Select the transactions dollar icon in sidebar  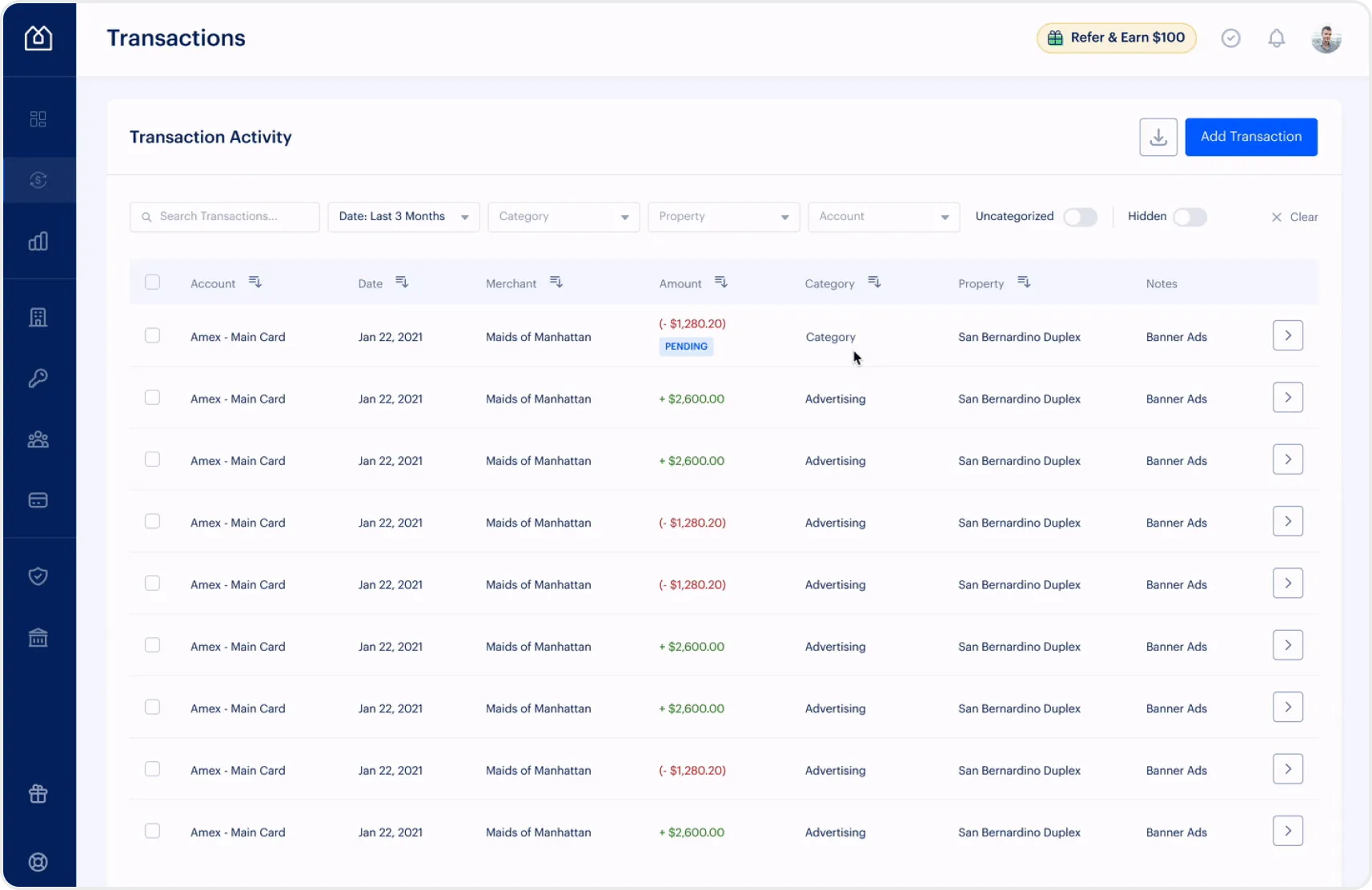pyautogui.click(x=38, y=180)
